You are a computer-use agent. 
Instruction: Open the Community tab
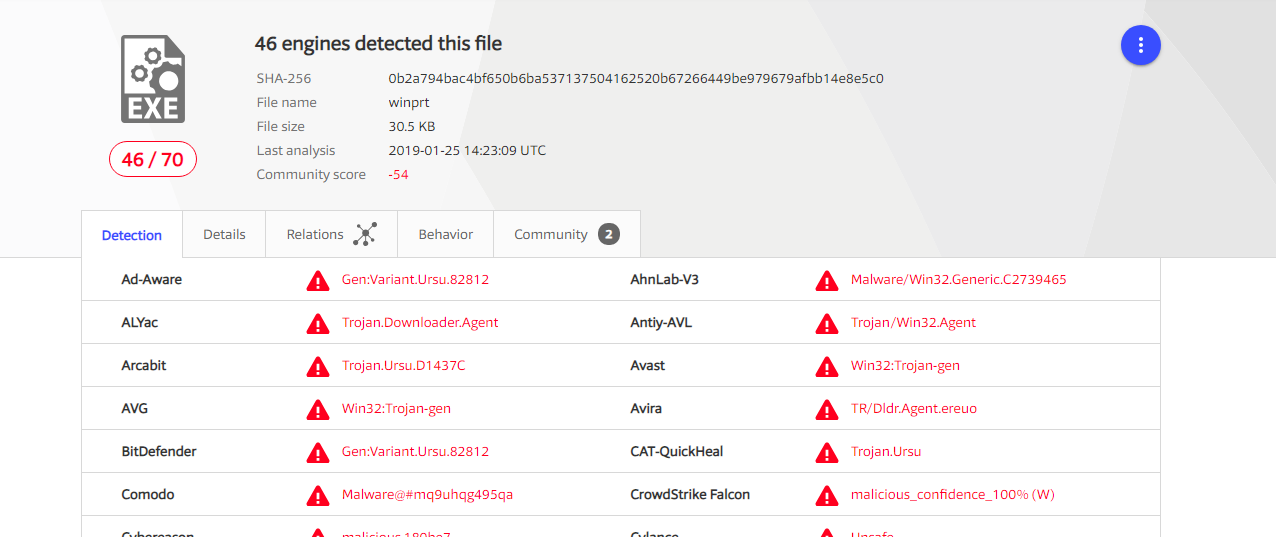tap(567, 234)
